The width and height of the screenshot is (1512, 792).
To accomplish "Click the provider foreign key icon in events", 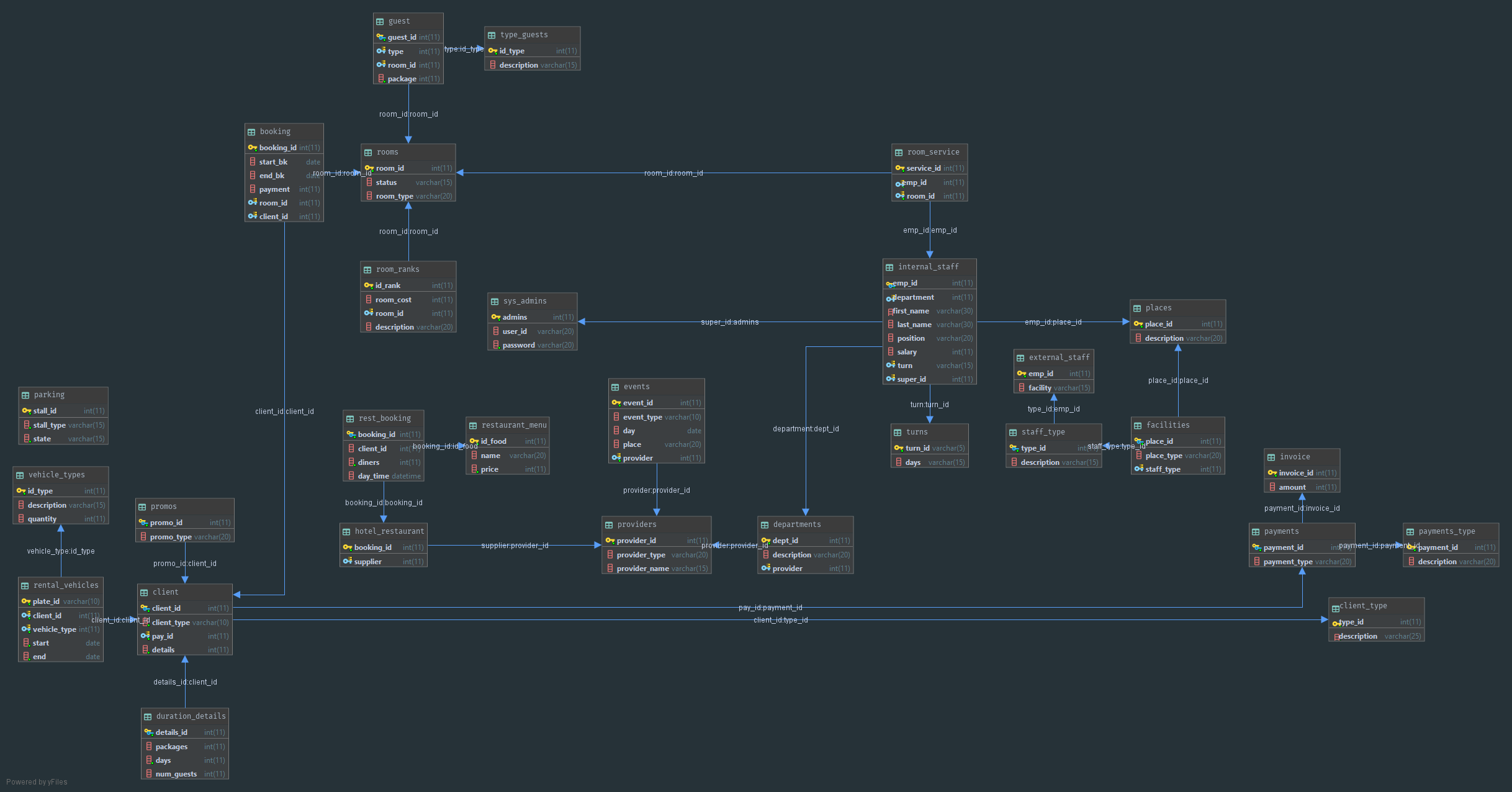I will (616, 458).
